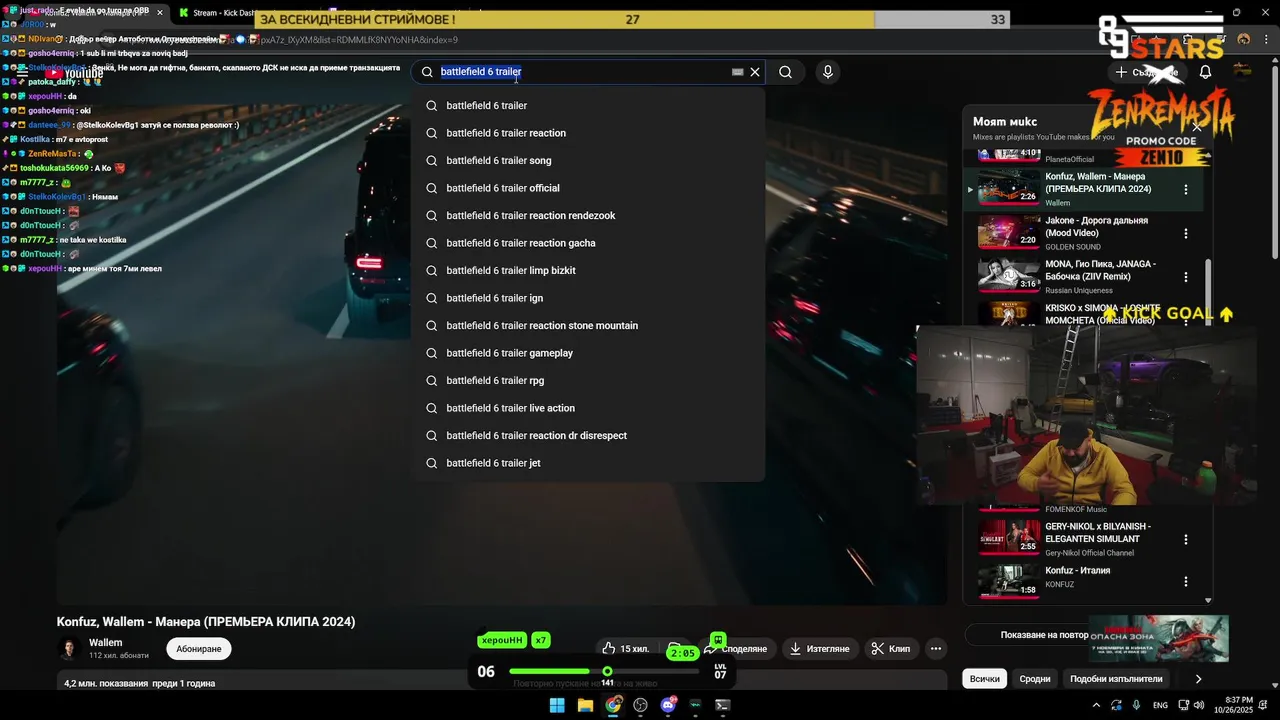Select the Всички filter chip
Viewport: 1280px width, 720px height.
pyautogui.click(x=985, y=679)
